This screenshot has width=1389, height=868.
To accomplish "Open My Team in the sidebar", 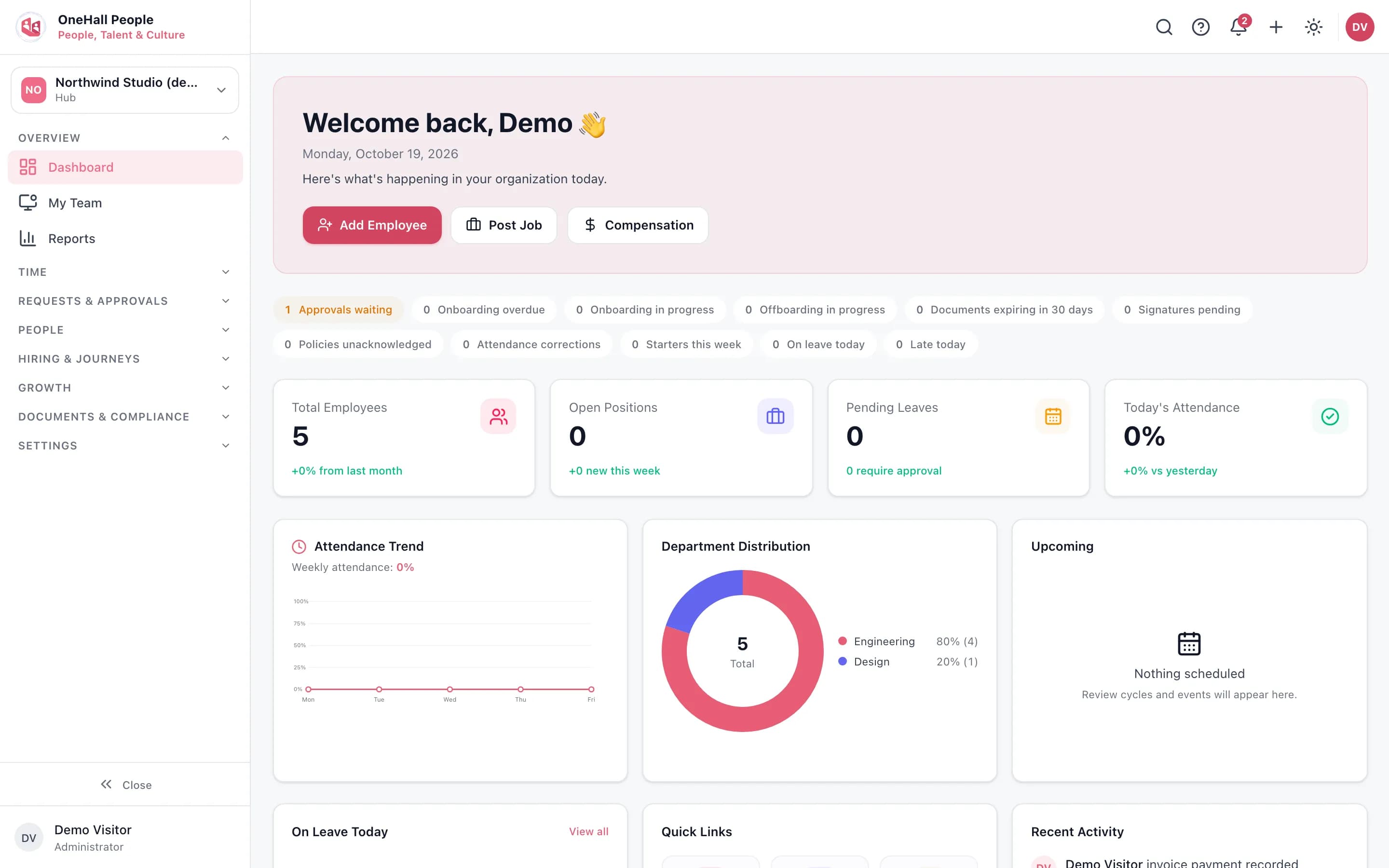I will coord(125,203).
